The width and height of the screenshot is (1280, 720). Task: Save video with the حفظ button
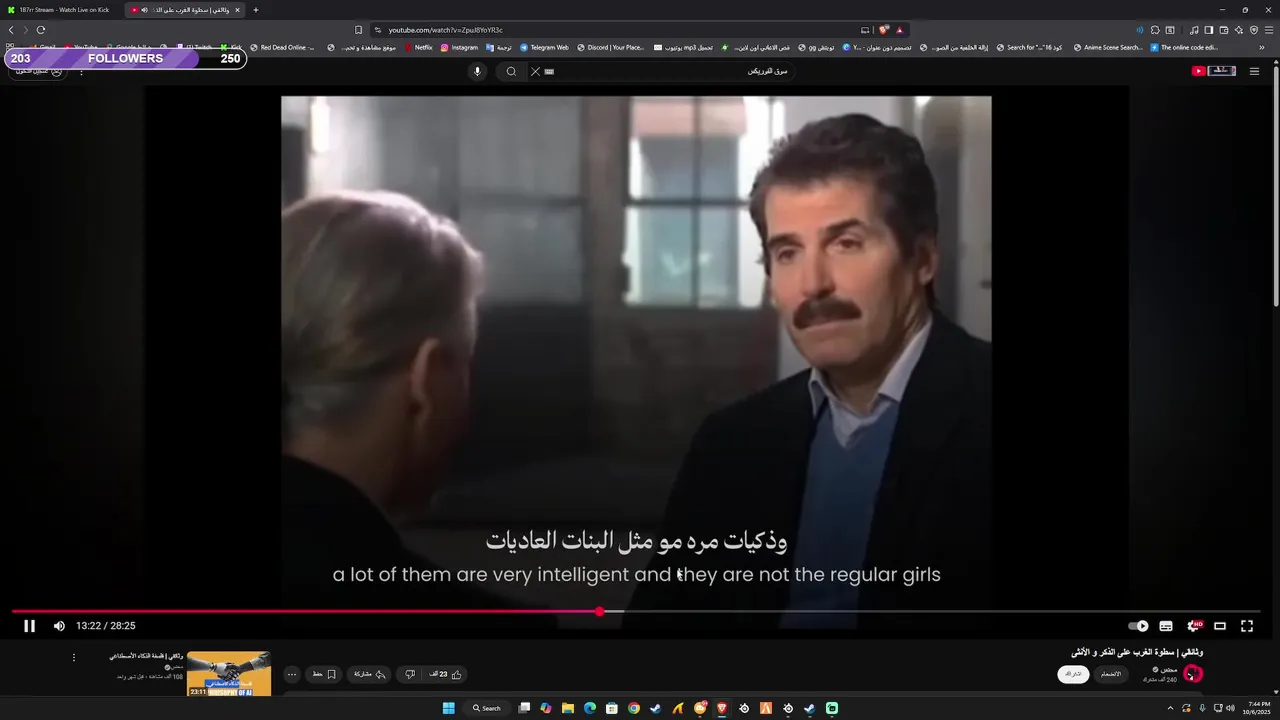pyautogui.click(x=324, y=674)
